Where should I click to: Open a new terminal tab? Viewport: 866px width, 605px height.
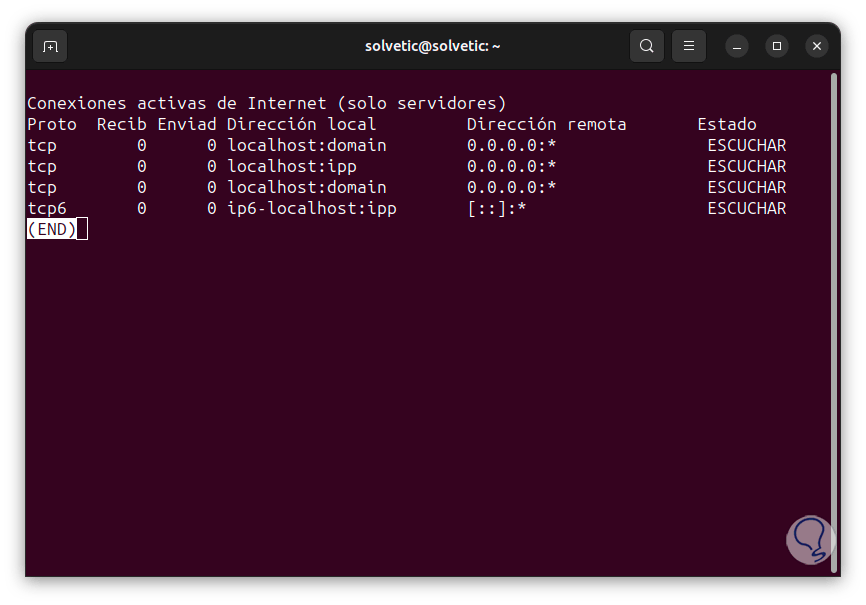click(x=50, y=46)
